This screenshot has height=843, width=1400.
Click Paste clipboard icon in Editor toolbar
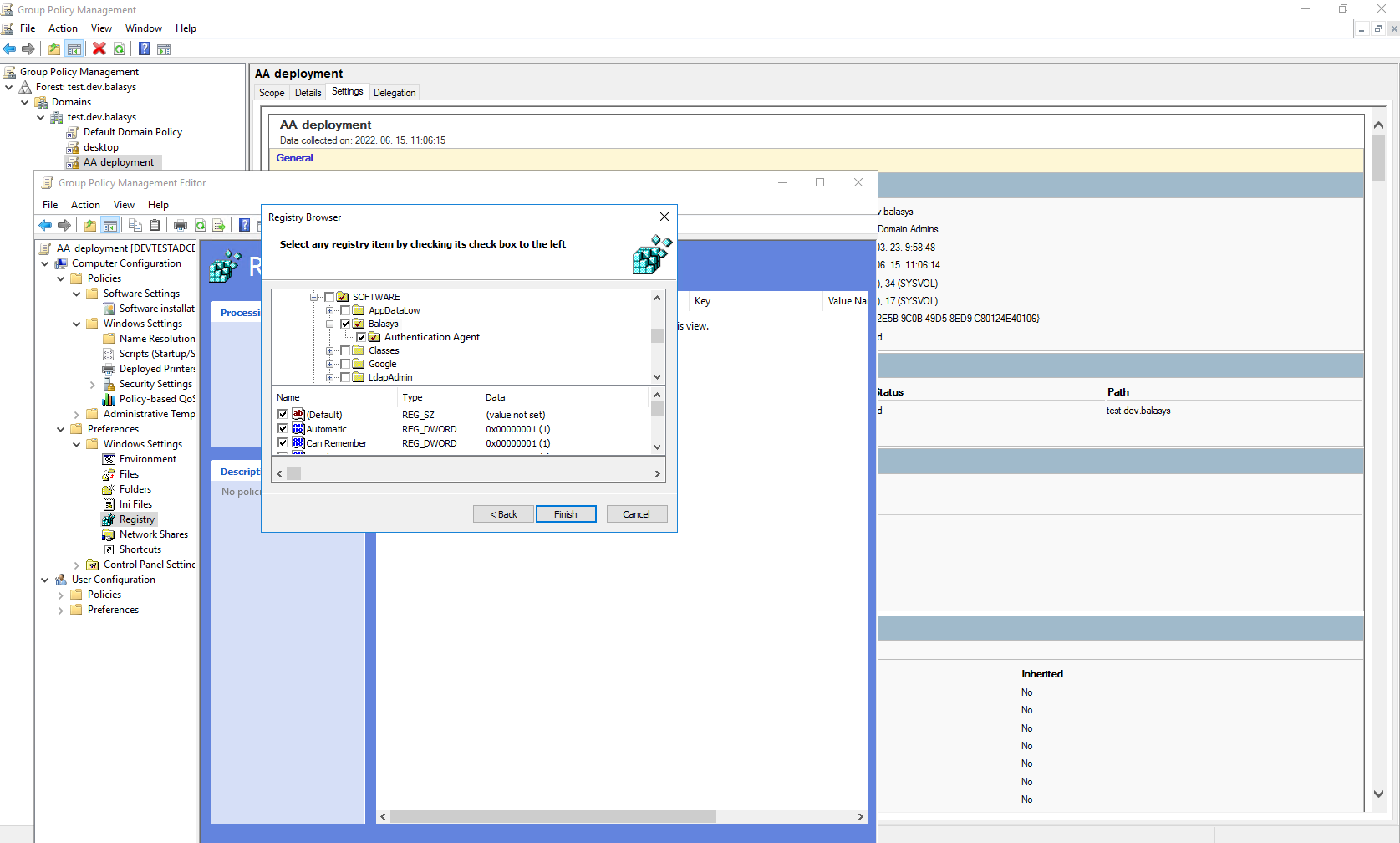[x=155, y=225]
